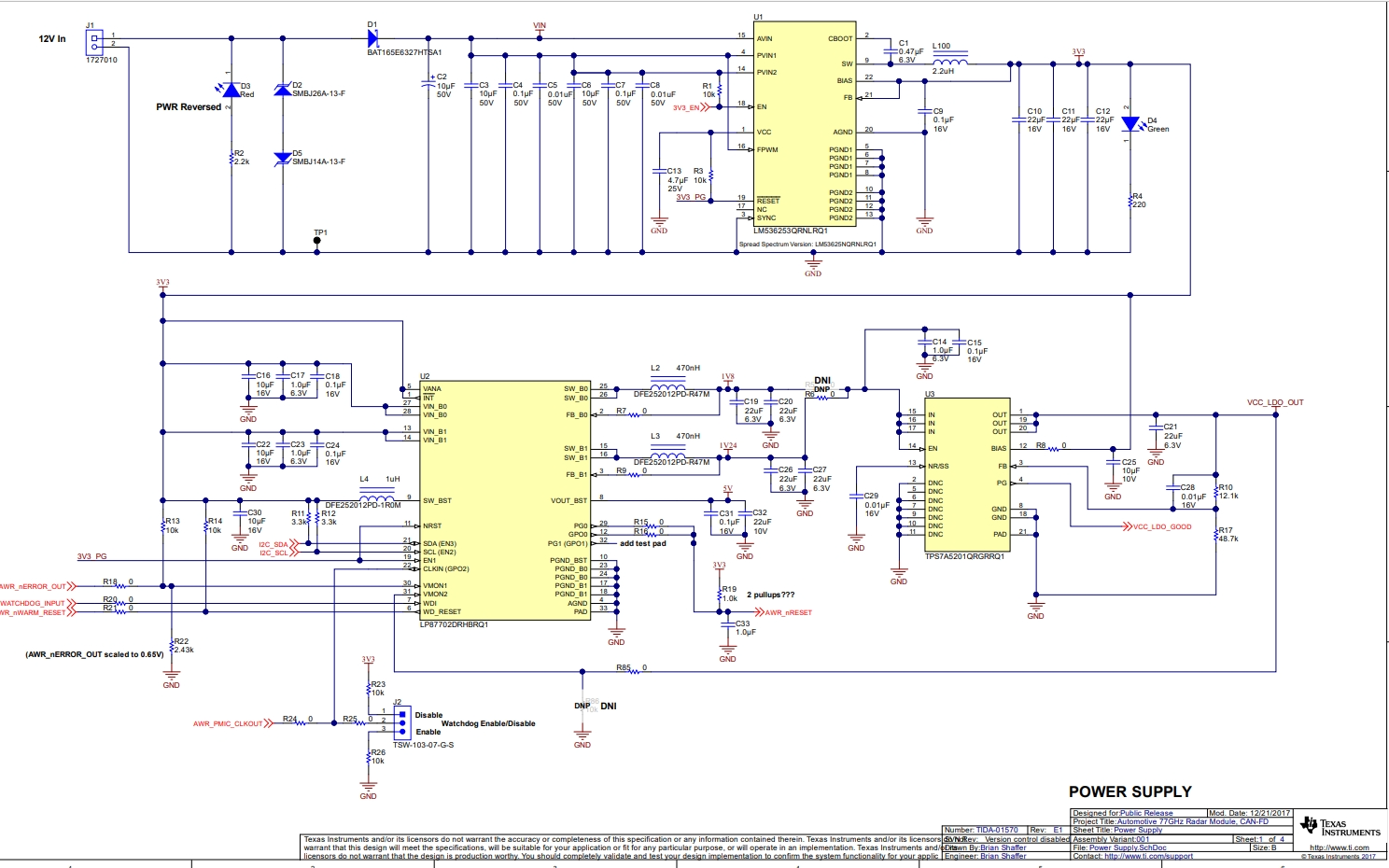
Task: Click the D3 red LED symbol
Action: pos(231,90)
